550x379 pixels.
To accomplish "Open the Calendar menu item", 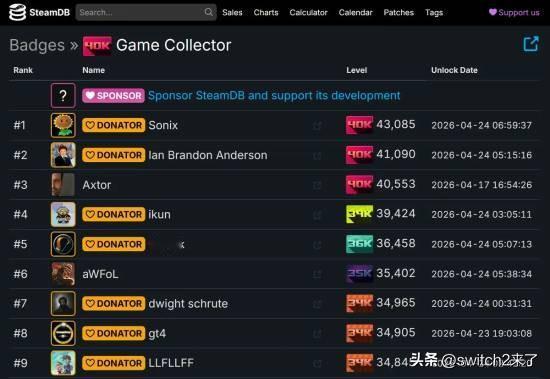I will pyautogui.click(x=355, y=13).
